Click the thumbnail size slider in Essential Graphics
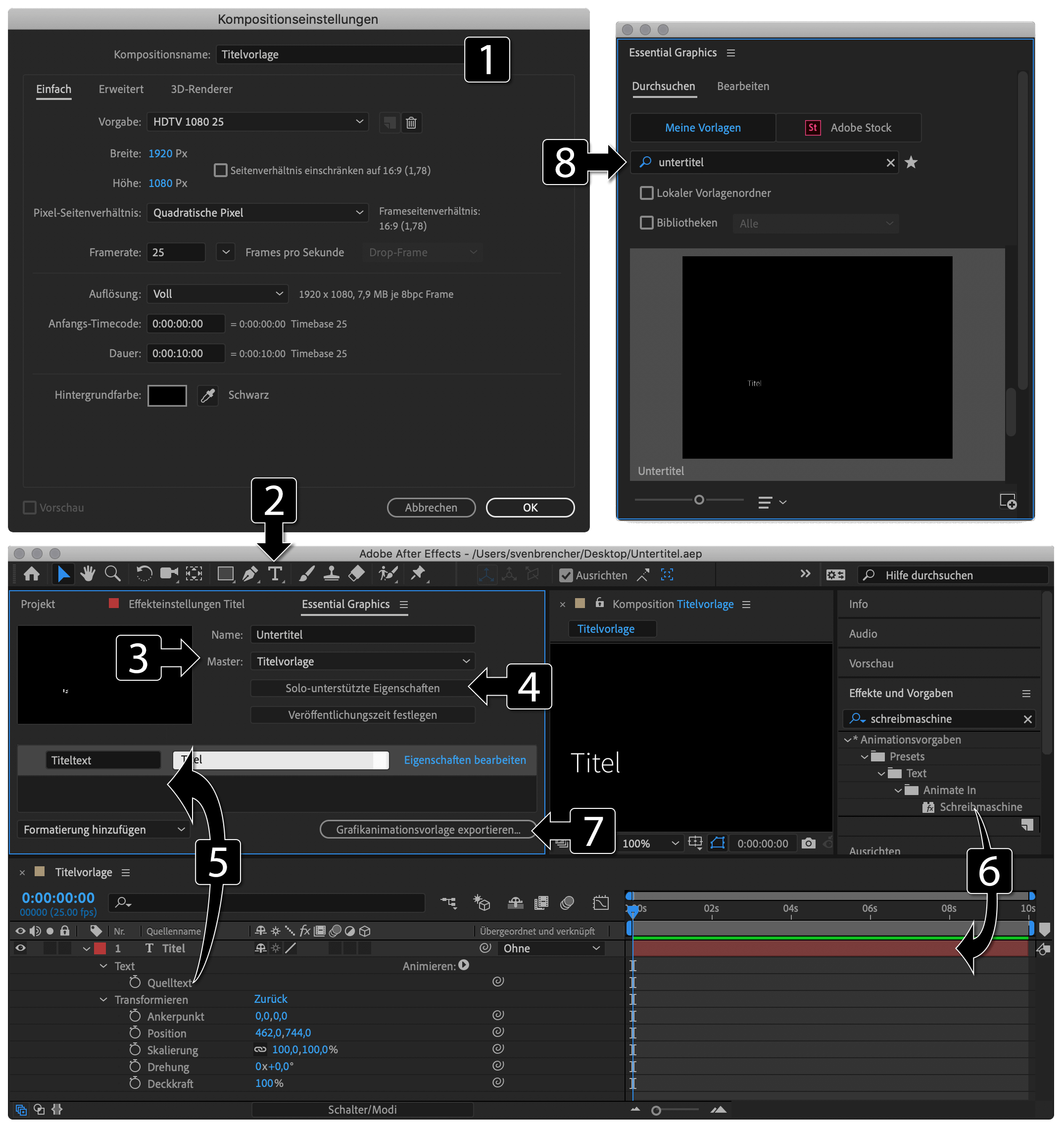This screenshot has width=1064, height=1128. (x=699, y=500)
